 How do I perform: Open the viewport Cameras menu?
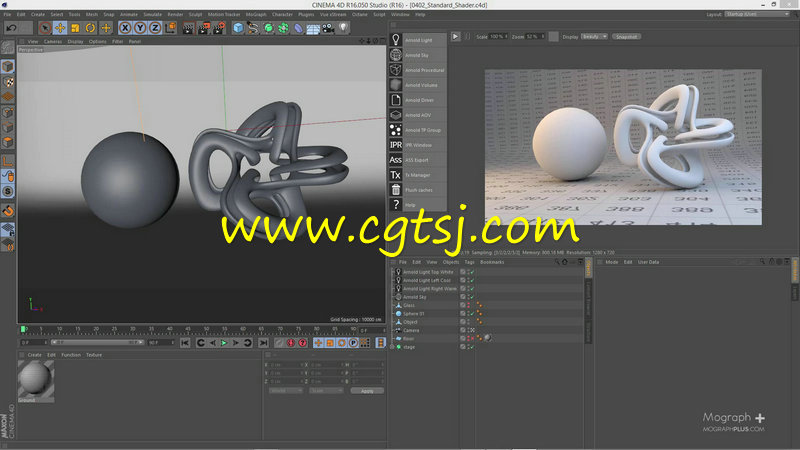point(53,41)
